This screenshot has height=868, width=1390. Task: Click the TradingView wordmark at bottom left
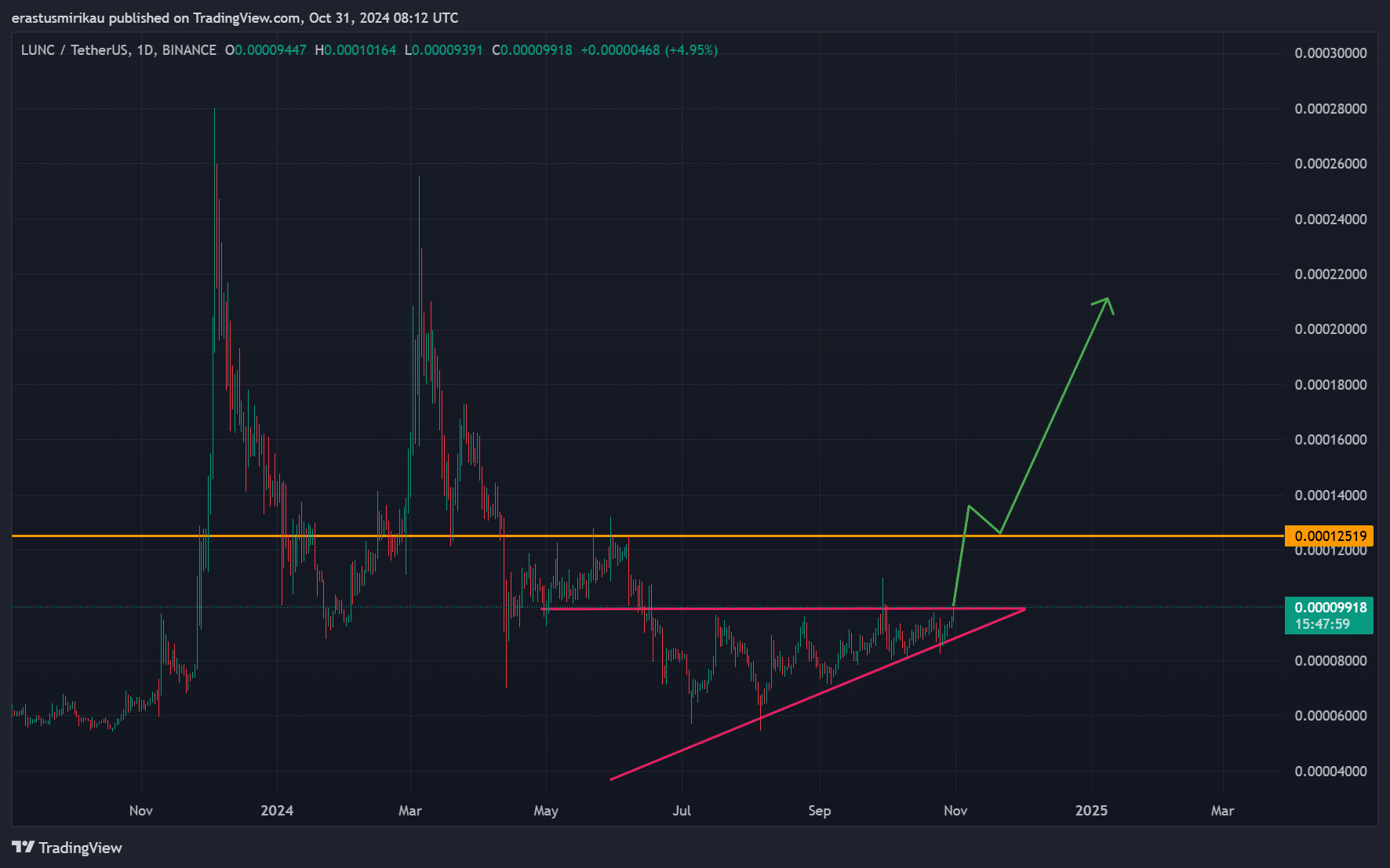81,848
